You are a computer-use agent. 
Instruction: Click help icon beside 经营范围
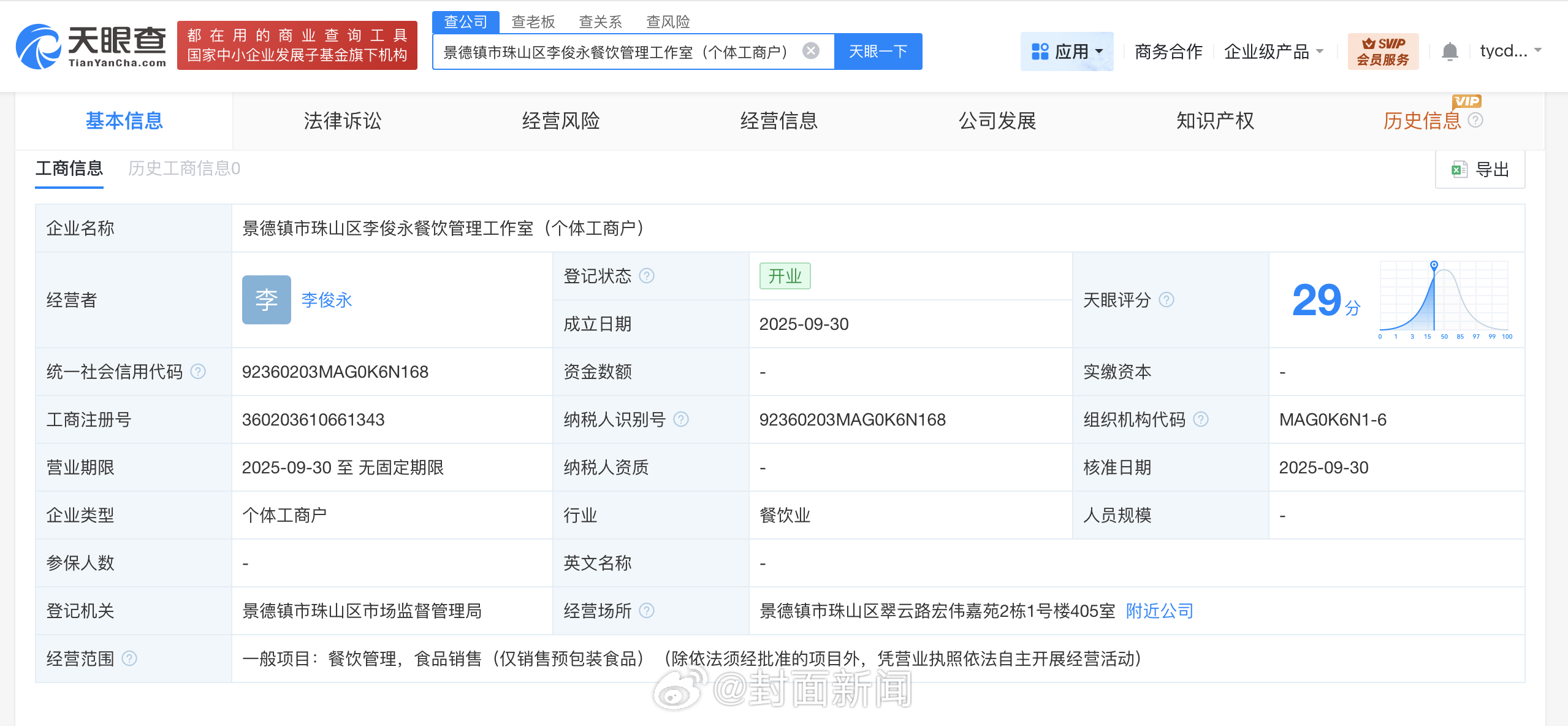tap(129, 659)
